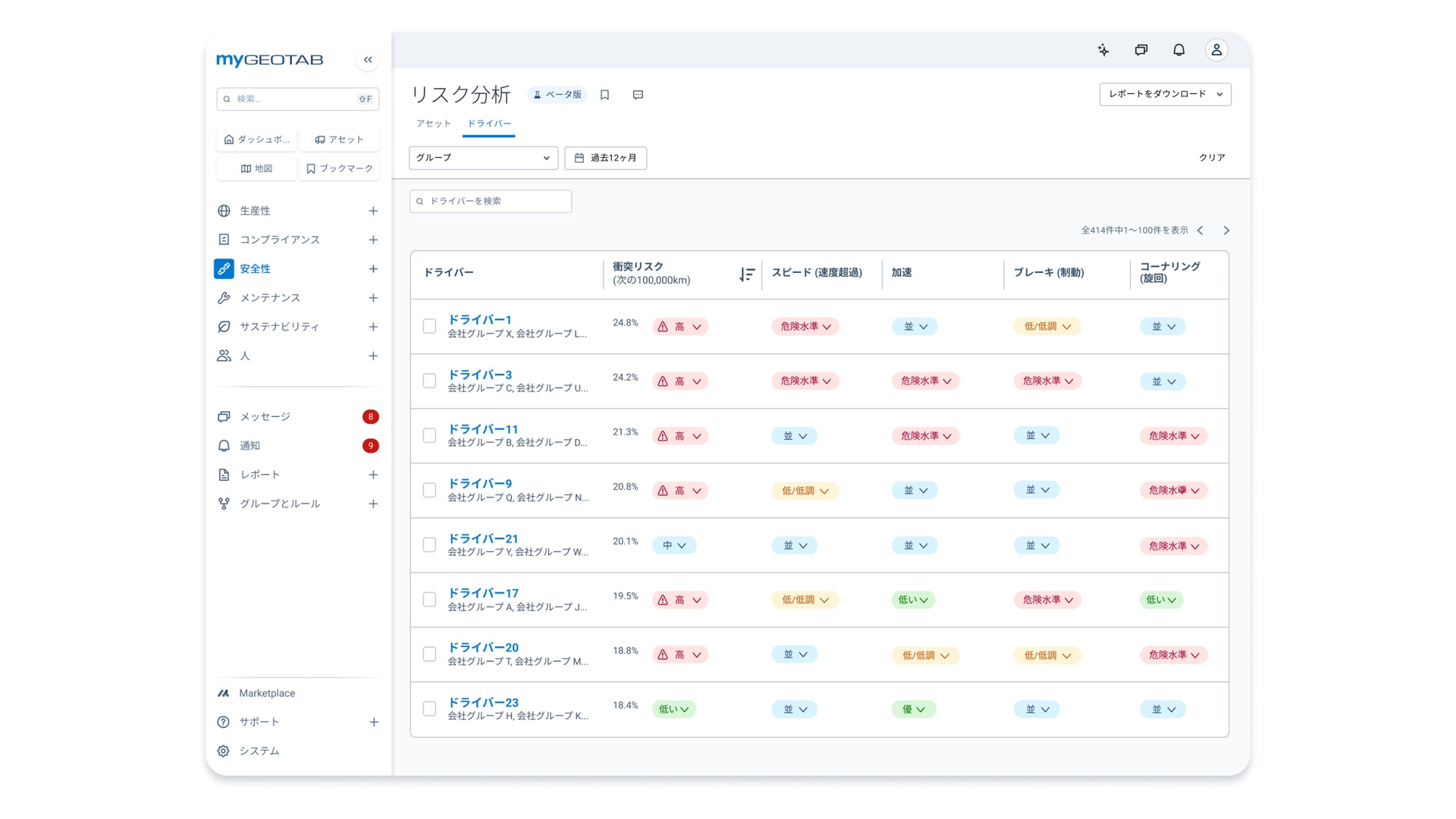
Task: Click the 安全性 seatbelt icon
Action: coord(224,268)
